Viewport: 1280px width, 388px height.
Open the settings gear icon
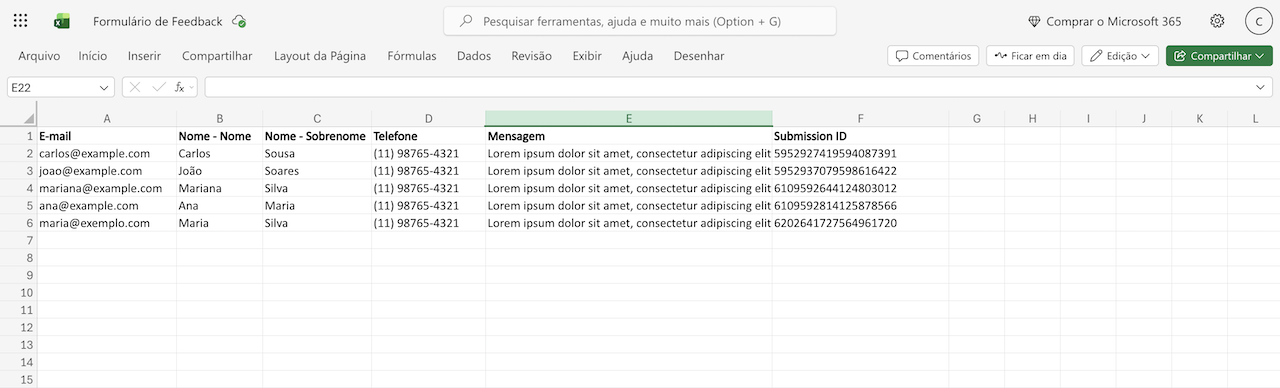click(1217, 21)
